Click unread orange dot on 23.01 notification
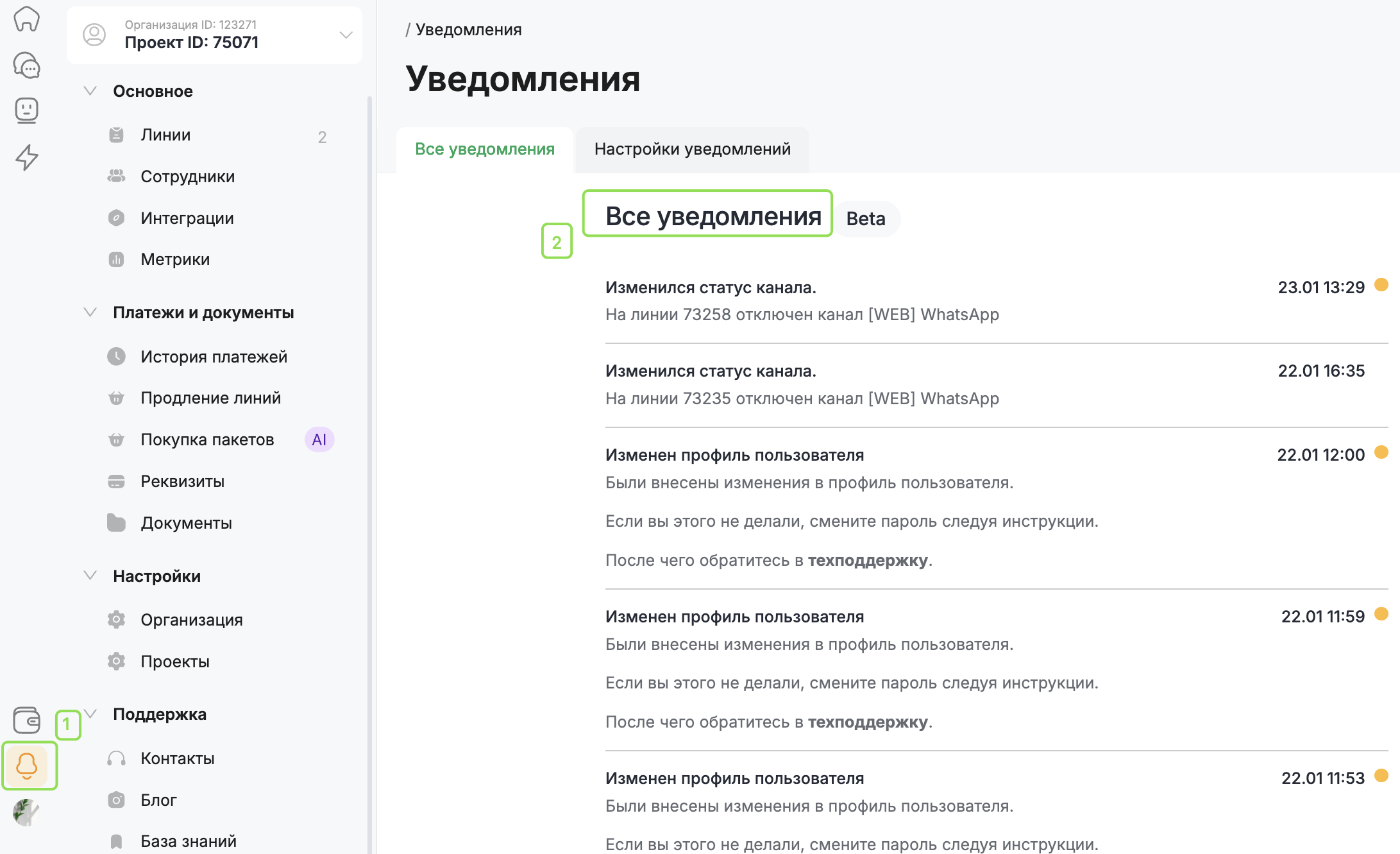The height and width of the screenshot is (854, 1400). click(1381, 285)
